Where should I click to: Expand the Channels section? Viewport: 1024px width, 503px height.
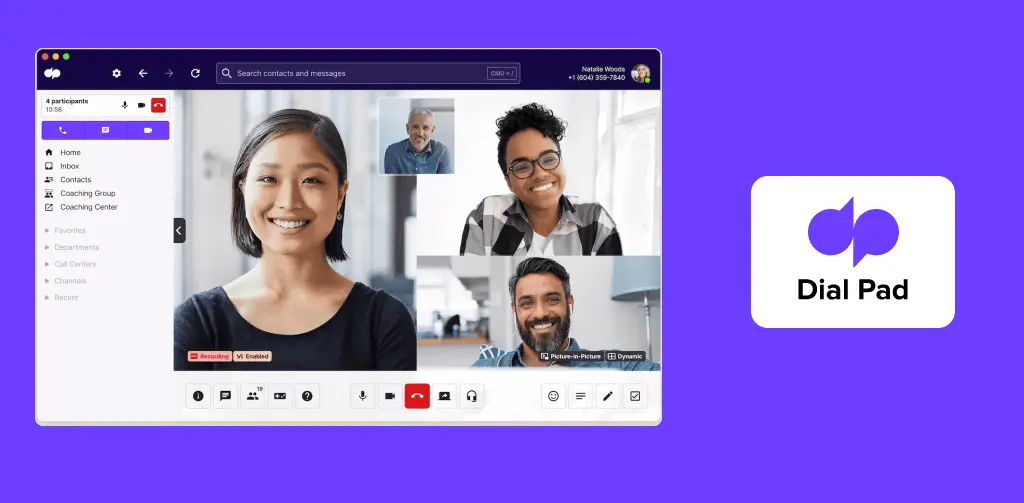[65, 281]
